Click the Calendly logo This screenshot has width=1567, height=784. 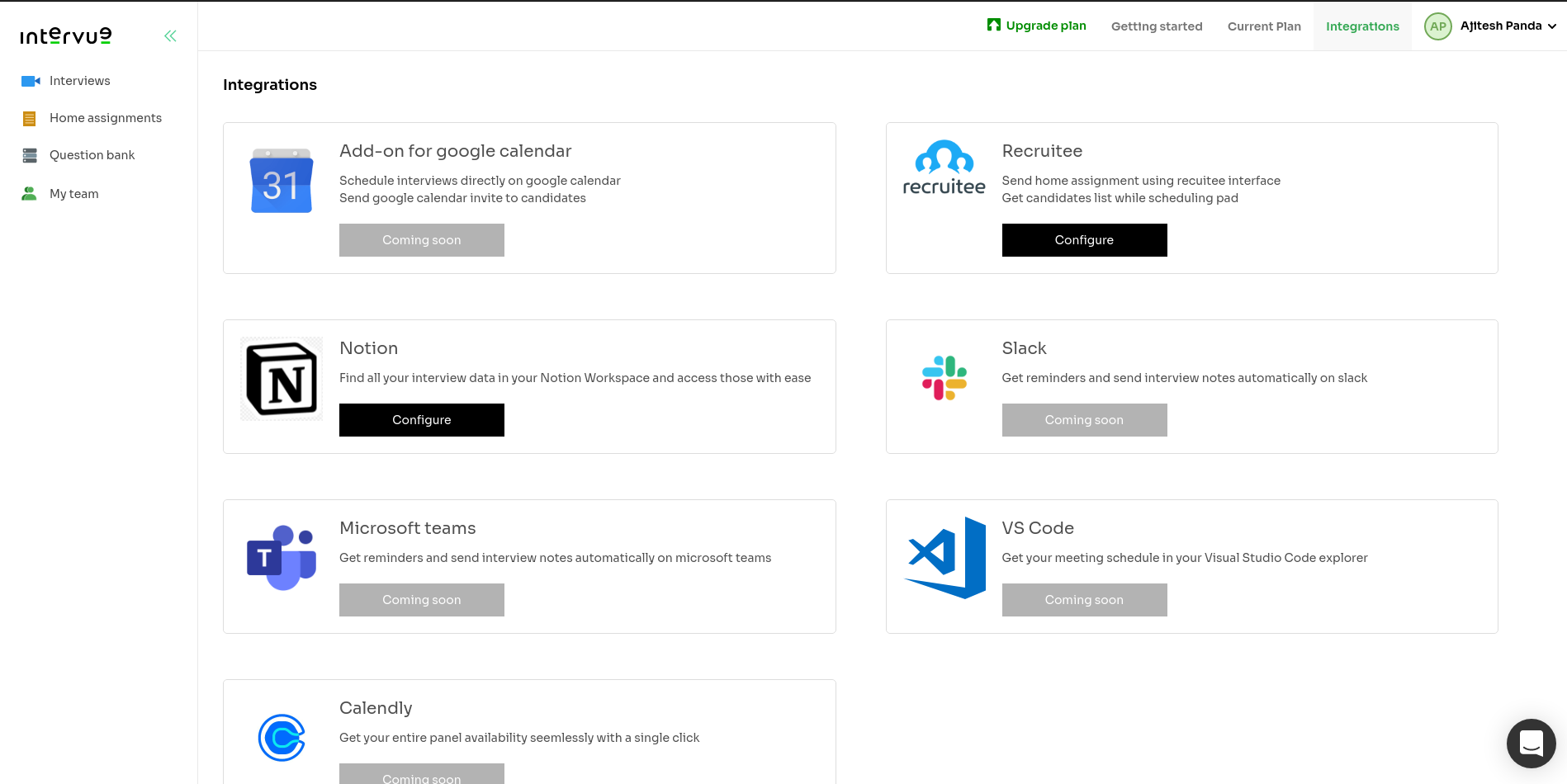(282, 738)
